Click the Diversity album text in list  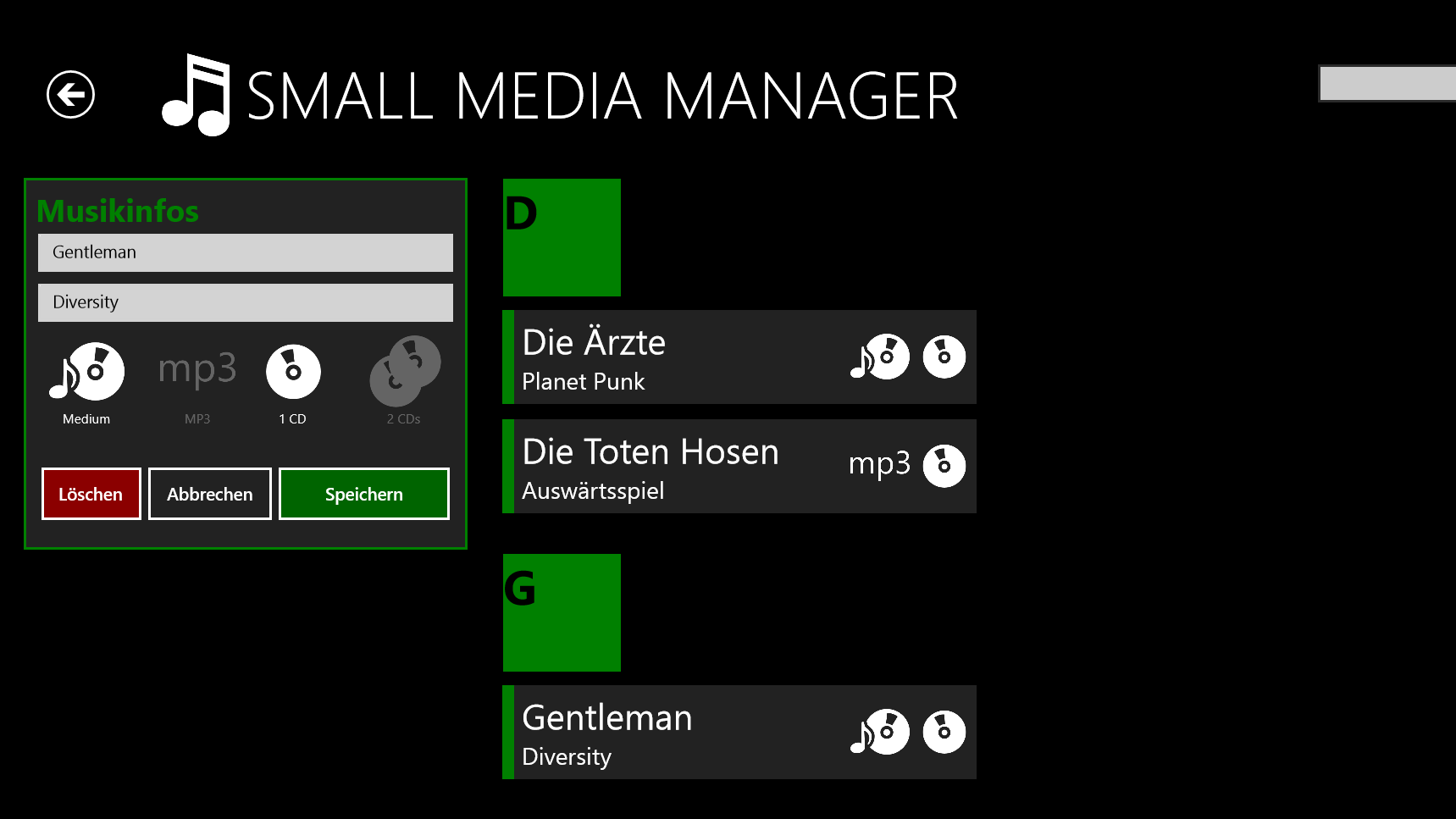click(x=567, y=757)
